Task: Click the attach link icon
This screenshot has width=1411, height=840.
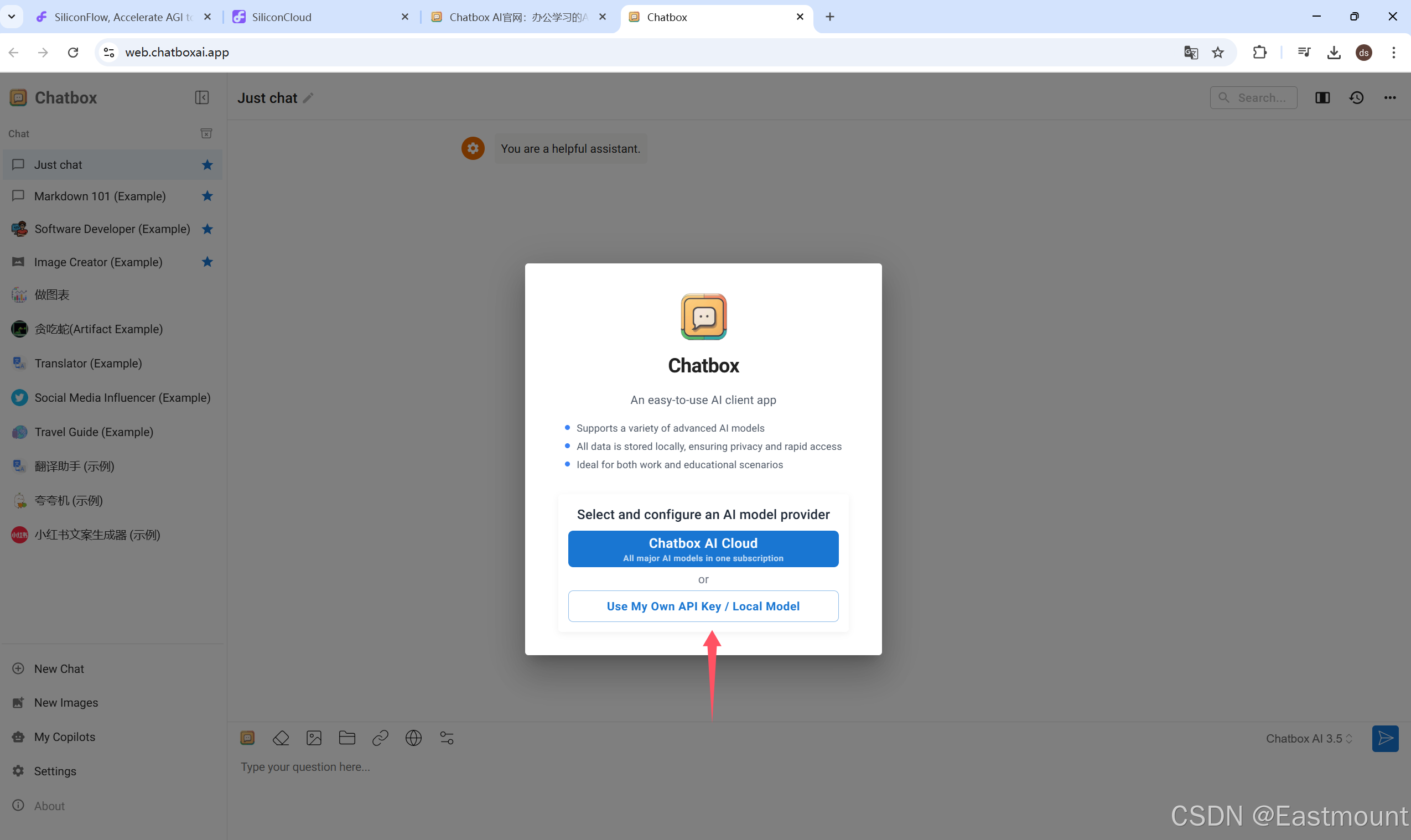Action: click(380, 738)
